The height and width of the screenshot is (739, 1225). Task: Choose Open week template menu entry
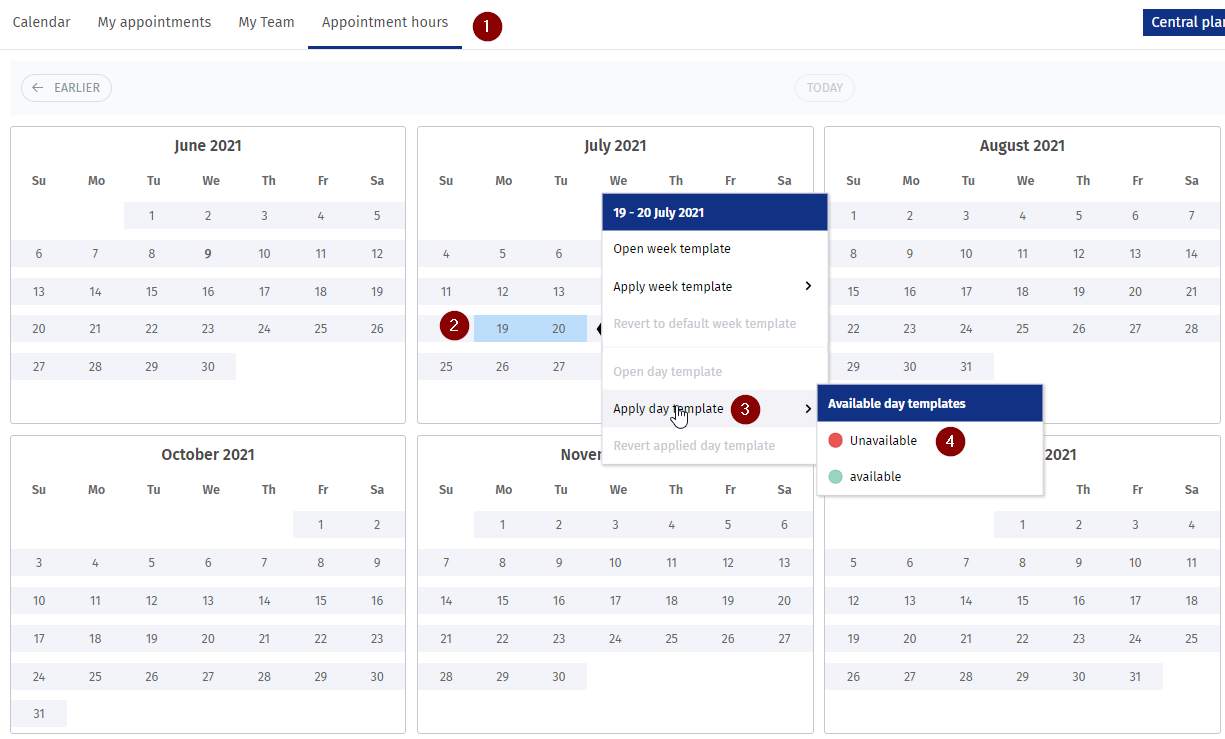(672, 249)
